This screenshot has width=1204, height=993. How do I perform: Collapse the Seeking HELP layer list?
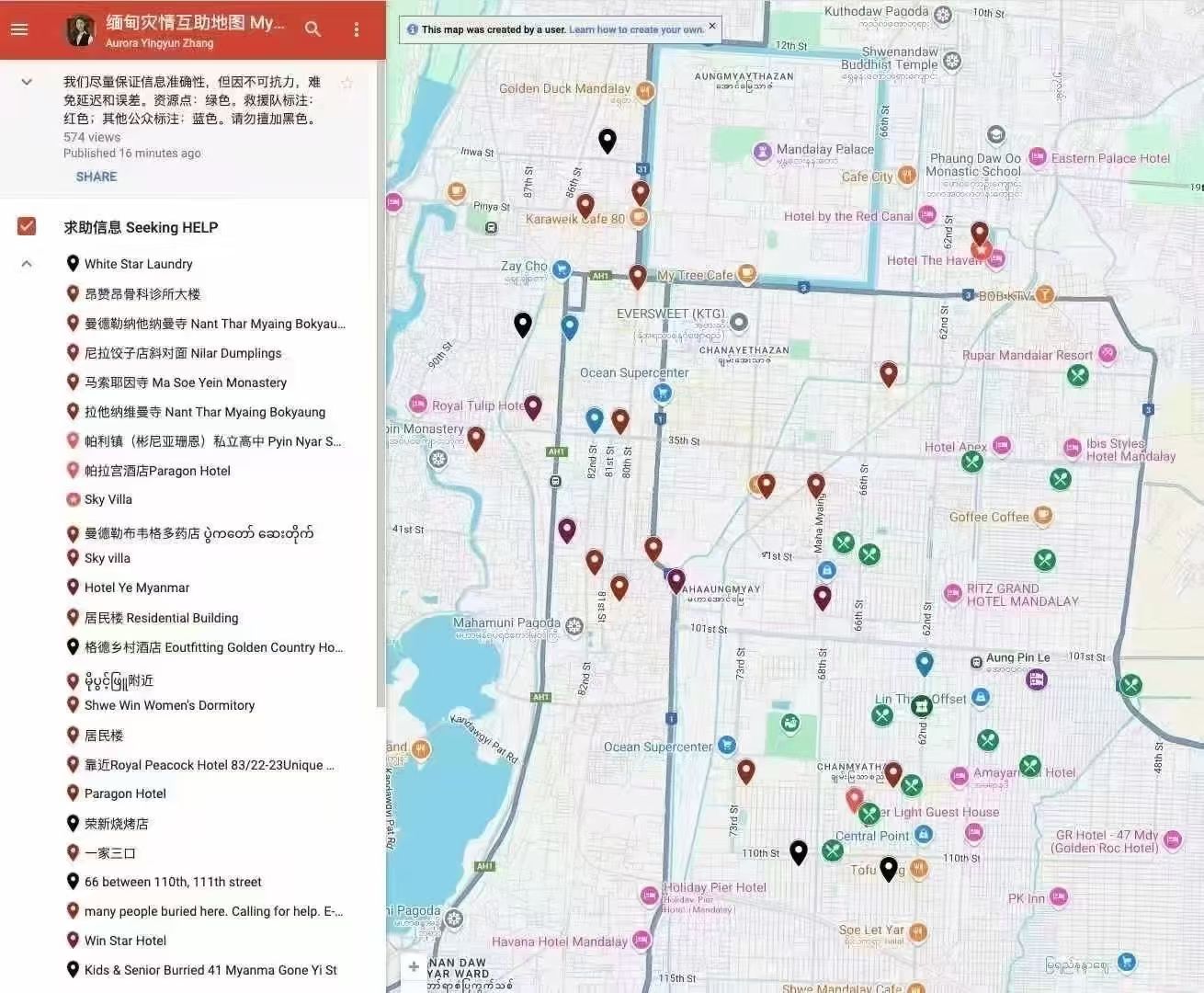pyautogui.click(x=27, y=264)
